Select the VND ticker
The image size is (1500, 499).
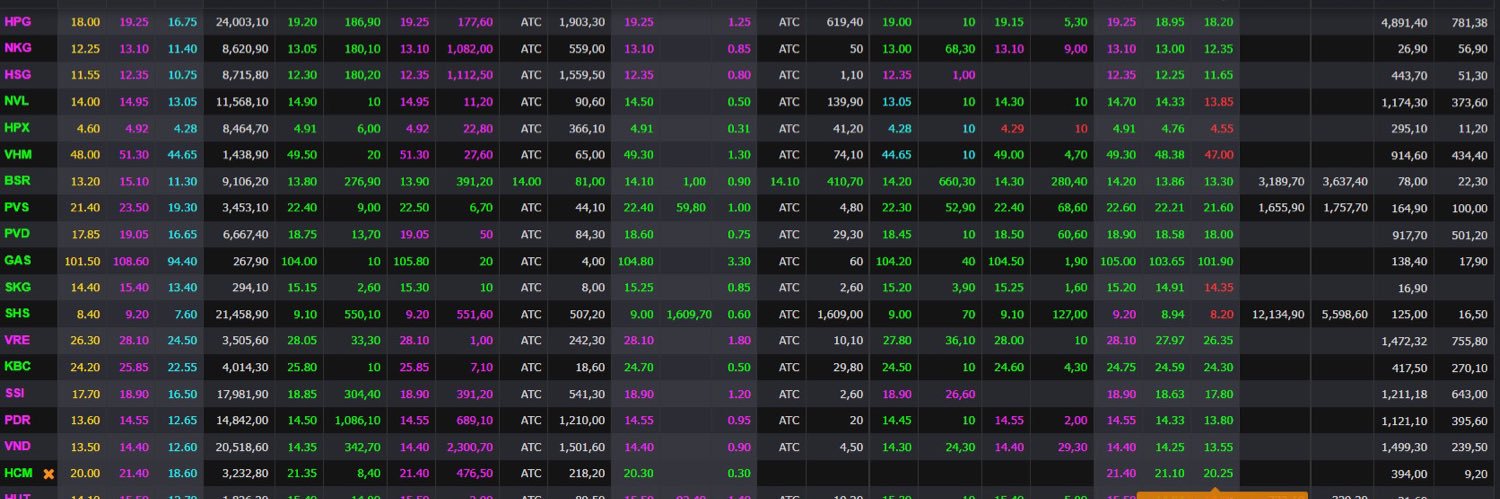coord(17,446)
